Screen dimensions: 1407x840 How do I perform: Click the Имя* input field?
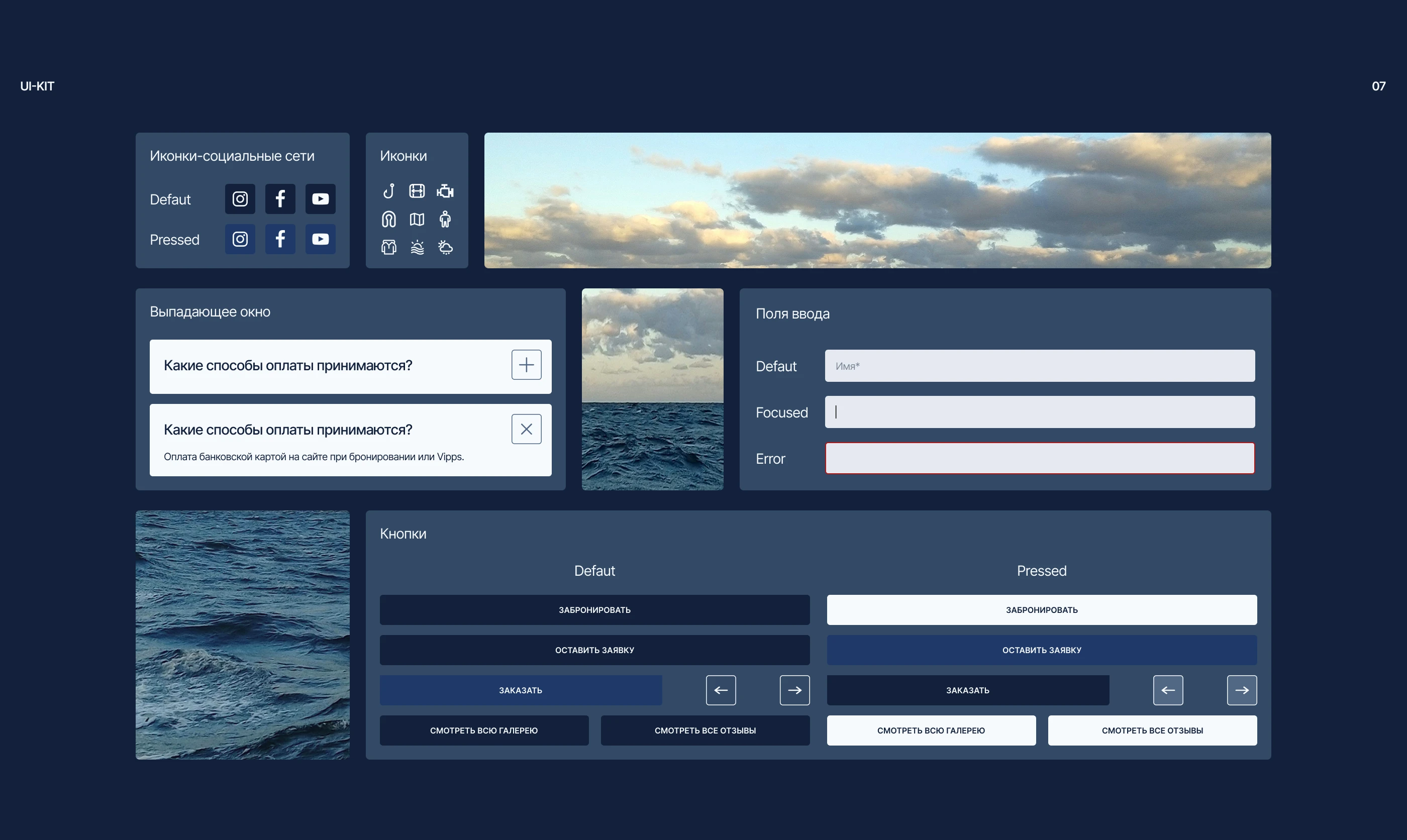click(x=1039, y=366)
